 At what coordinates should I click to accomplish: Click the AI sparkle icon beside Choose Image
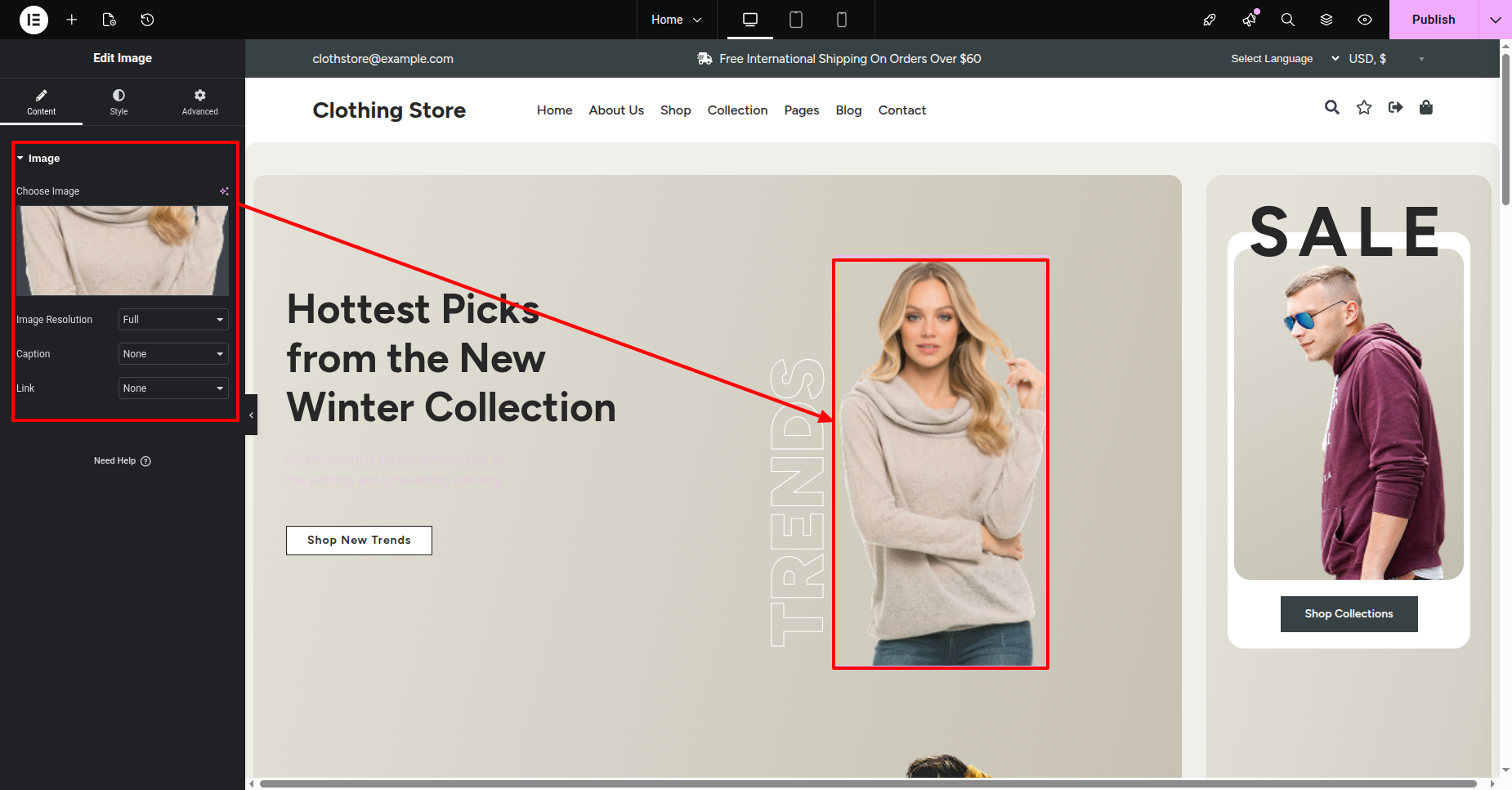coord(224,191)
